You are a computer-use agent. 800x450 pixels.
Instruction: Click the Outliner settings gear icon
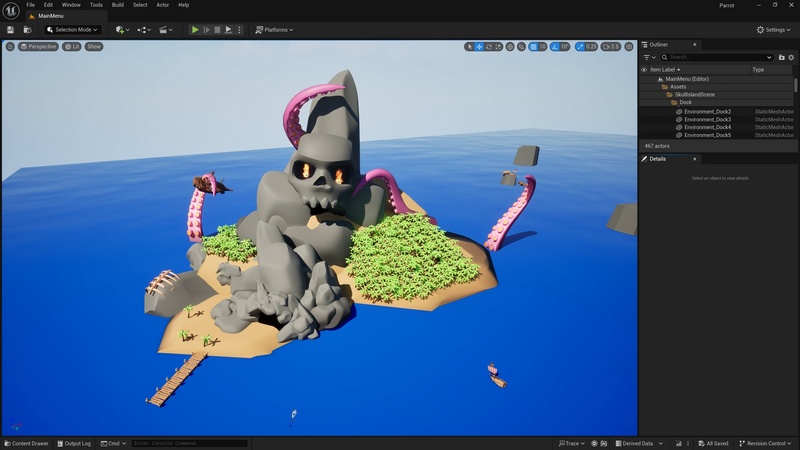pos(792,57)
